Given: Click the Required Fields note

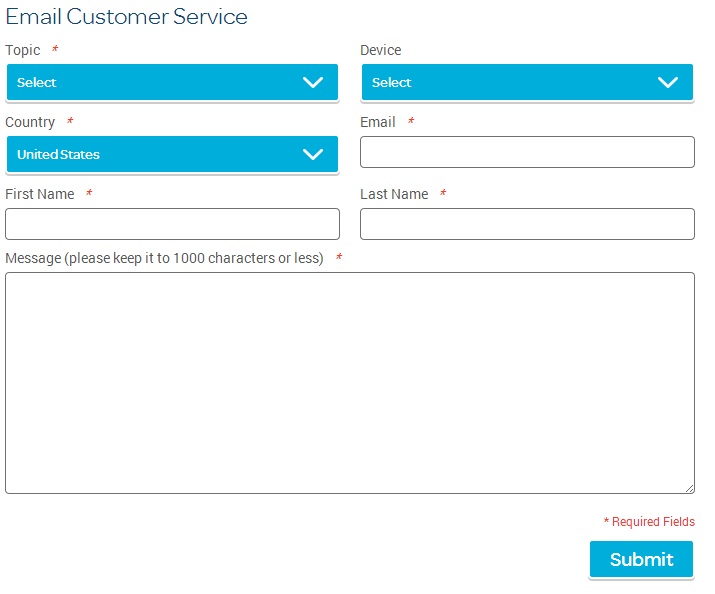Looking at the screenshot, I should click(649, 522).
